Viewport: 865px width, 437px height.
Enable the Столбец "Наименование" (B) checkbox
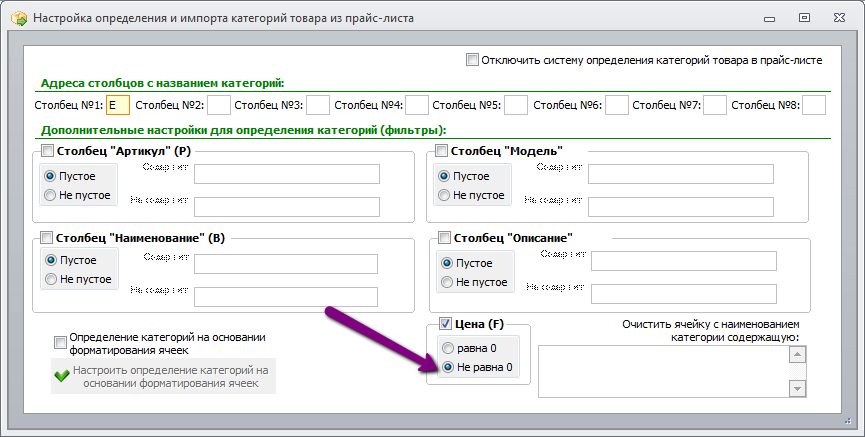46,238
